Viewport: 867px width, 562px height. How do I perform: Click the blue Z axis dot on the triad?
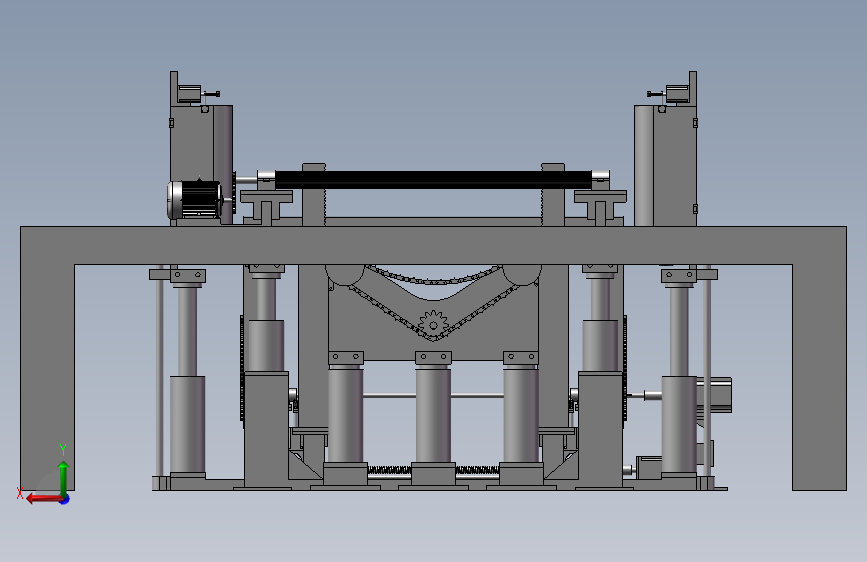click(65, 500)
